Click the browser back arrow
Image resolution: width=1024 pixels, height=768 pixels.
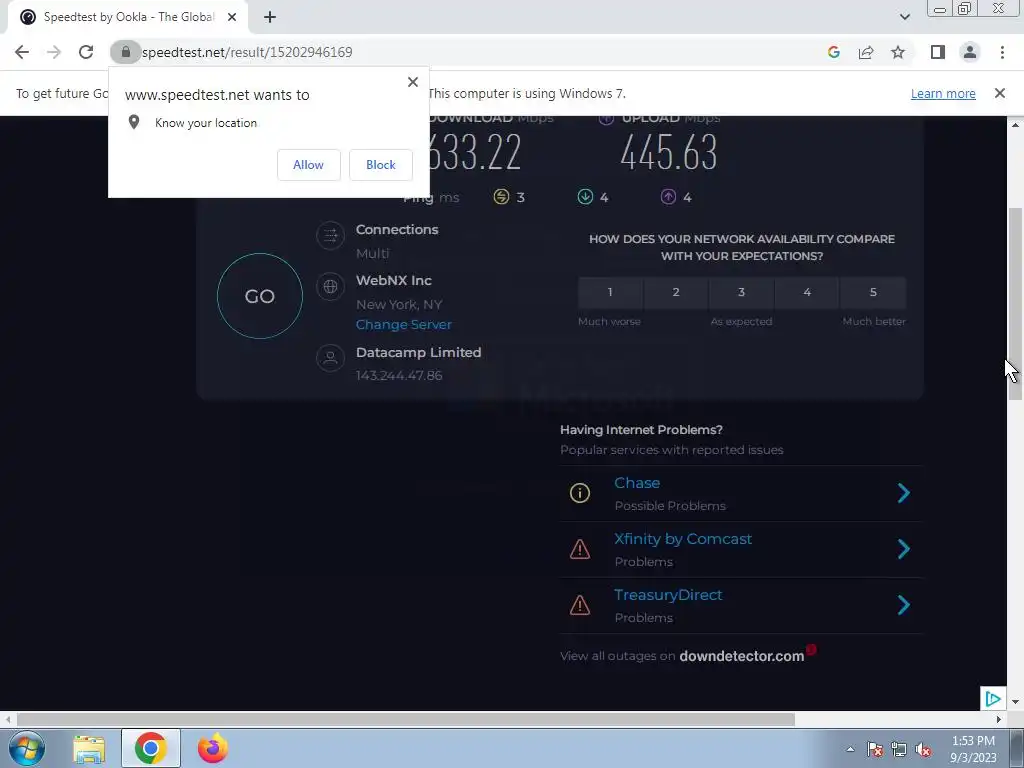tap(22, 52)
